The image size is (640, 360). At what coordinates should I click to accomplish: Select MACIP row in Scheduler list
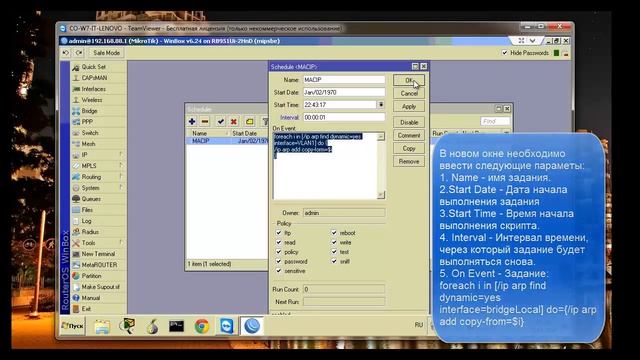[227, 141]
